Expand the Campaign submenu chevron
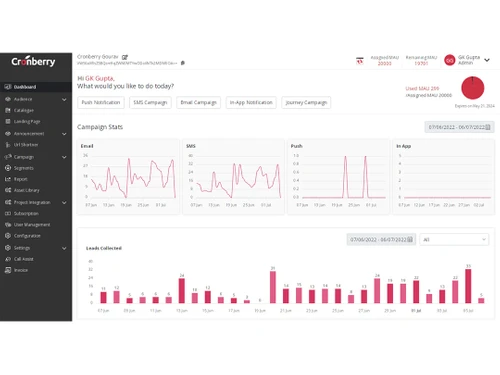The width and height of the screenshot is (500, 375). (x=64, y=157)
